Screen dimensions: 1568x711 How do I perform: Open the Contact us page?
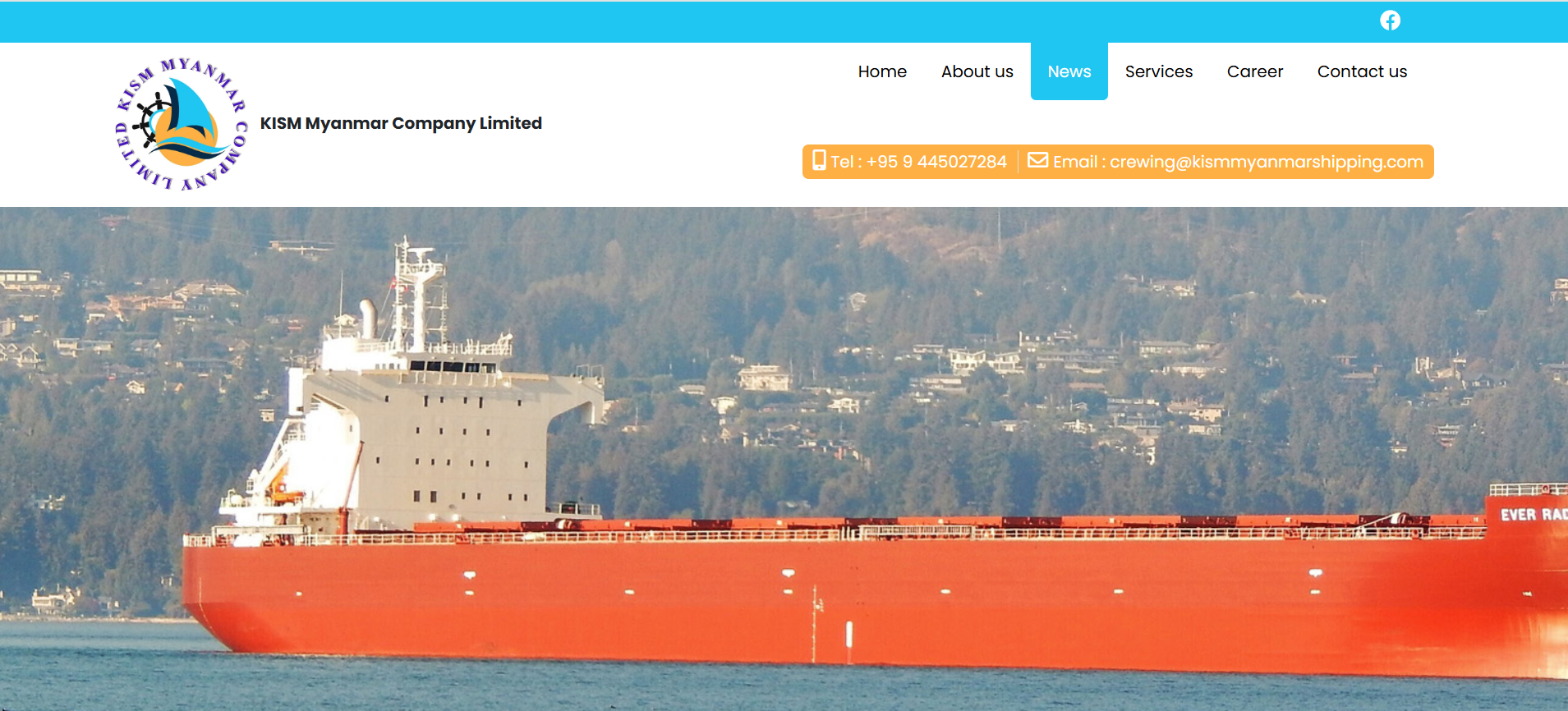1363,71
